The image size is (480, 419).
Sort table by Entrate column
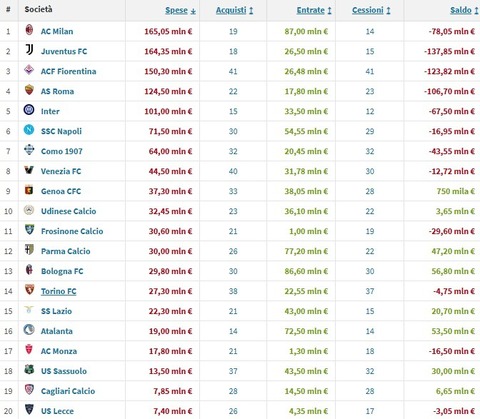click(x=314, y=11)
